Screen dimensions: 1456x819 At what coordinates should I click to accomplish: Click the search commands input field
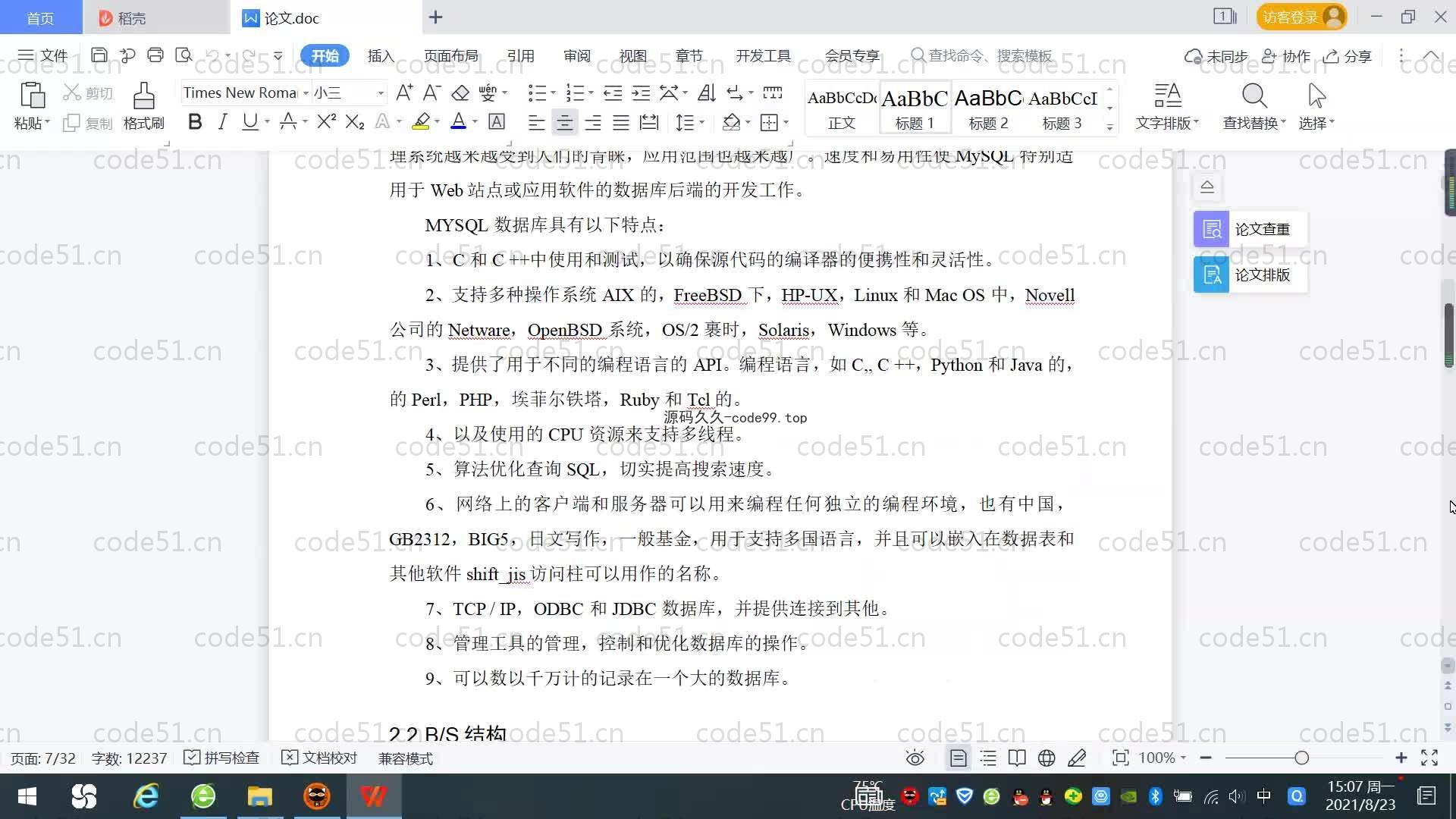coord(981,55)
